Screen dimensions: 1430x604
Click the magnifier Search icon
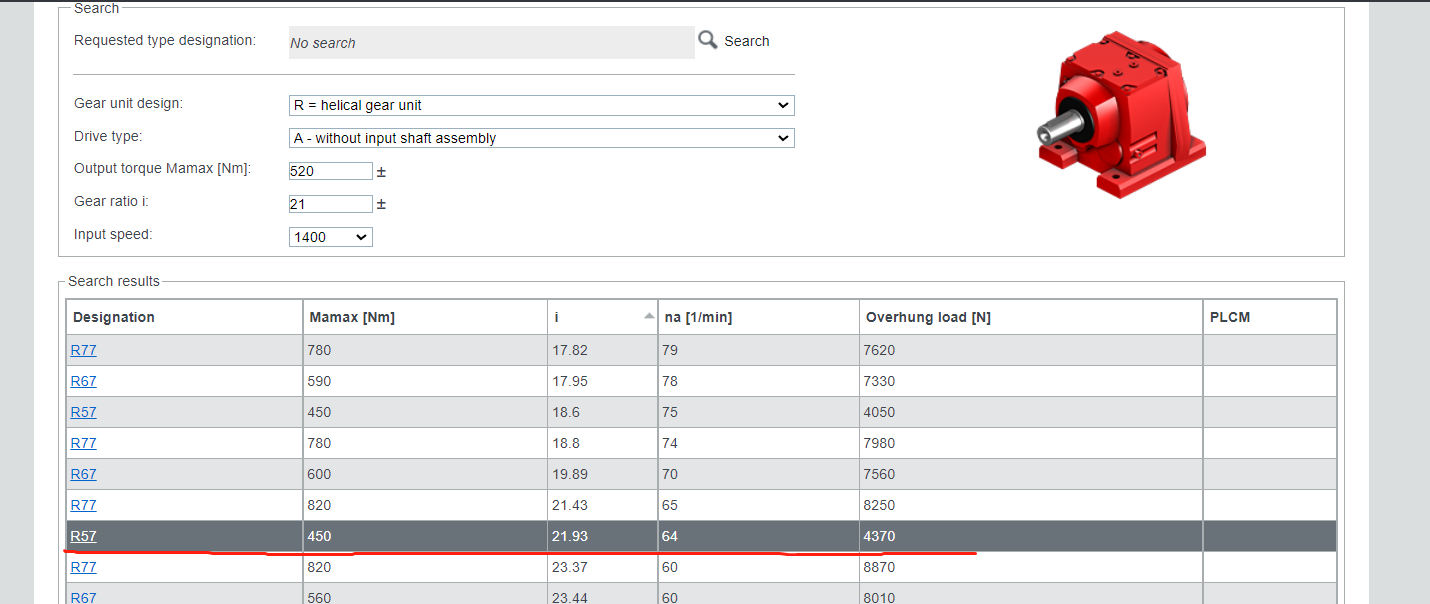(708, 40)
